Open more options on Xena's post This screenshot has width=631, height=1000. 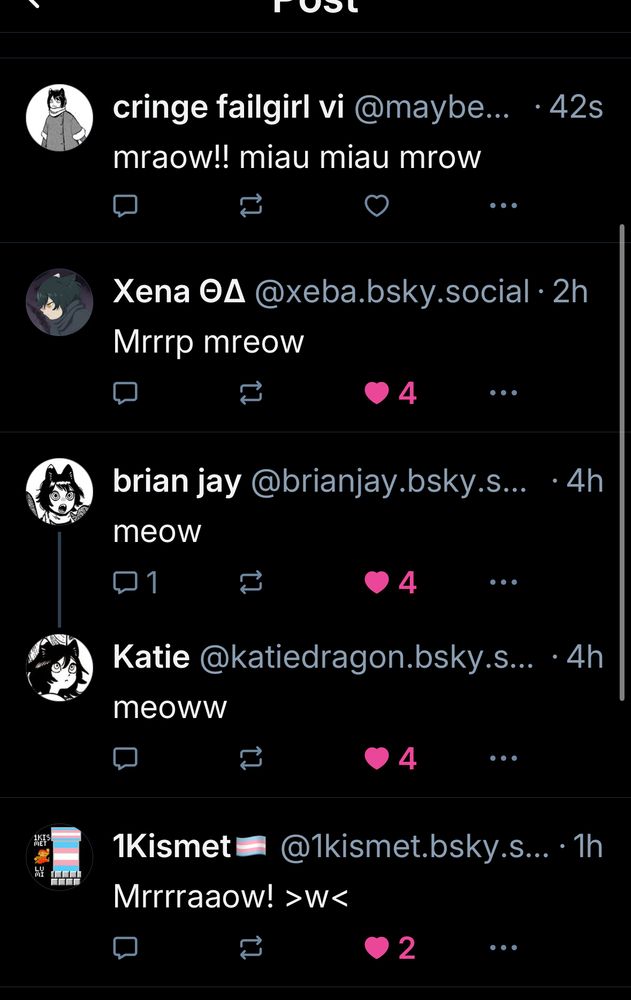[503, 393]
